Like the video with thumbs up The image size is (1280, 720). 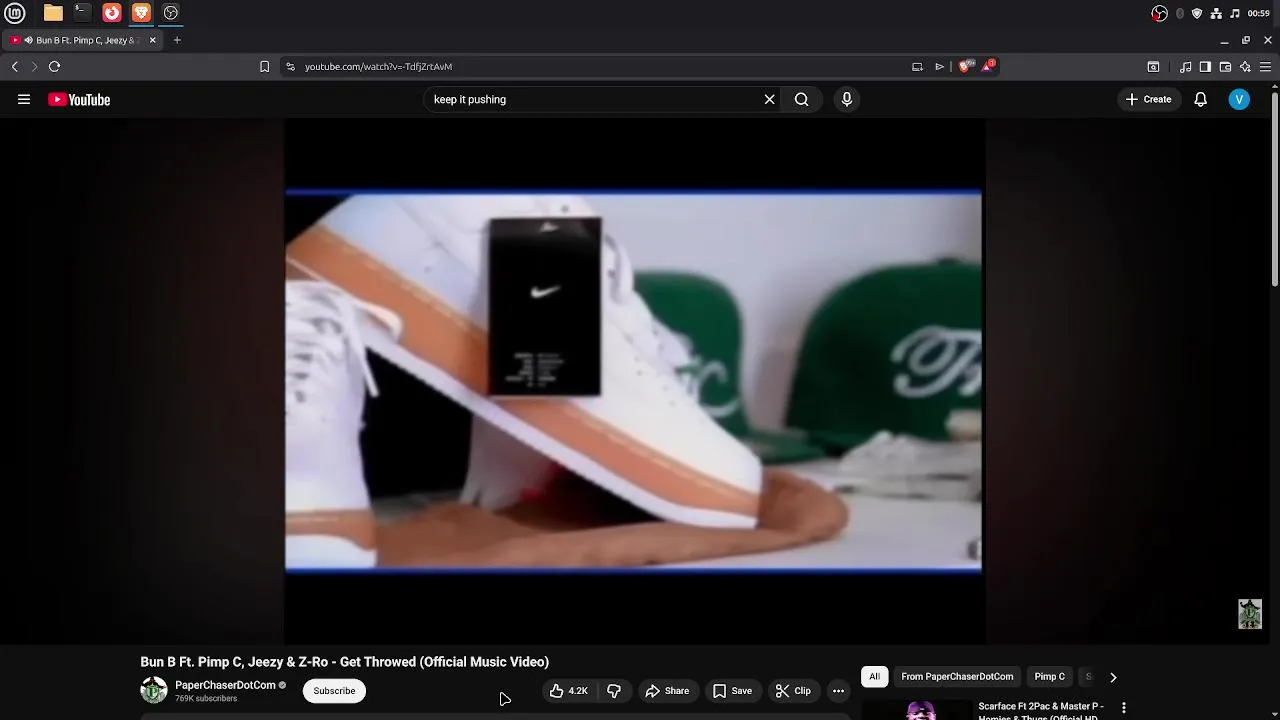[567, 691]
